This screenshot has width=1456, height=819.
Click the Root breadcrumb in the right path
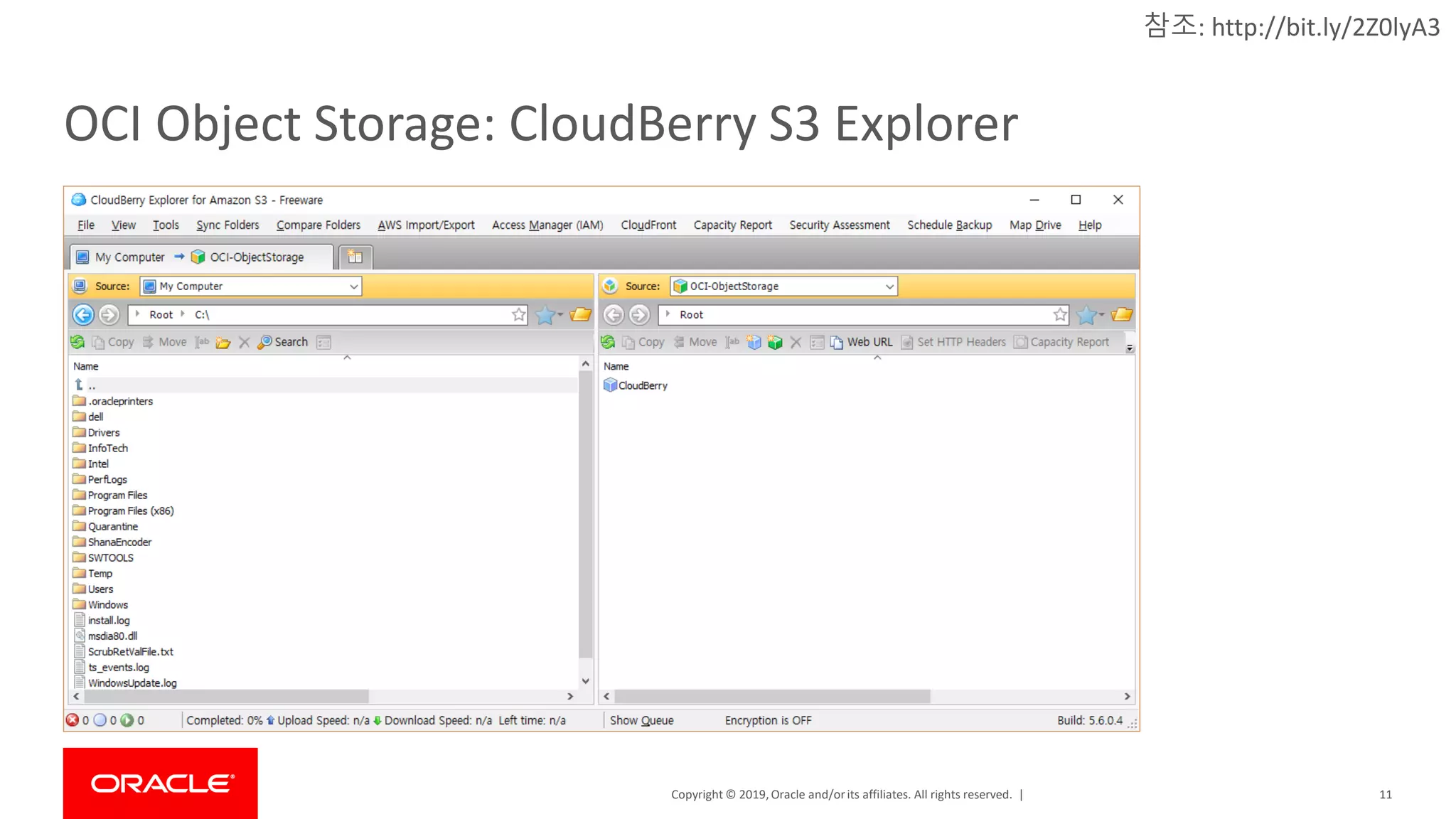pyautogui.click(x=691, y=315)
